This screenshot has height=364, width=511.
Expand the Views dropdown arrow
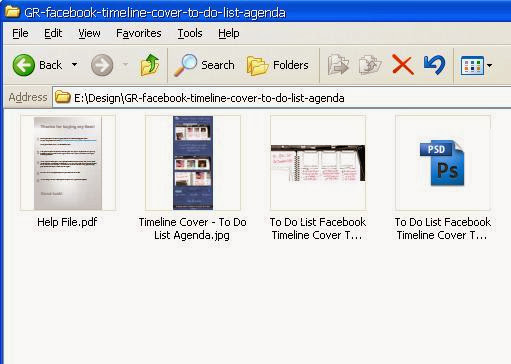pyautogui.click(x=489, y=65)
